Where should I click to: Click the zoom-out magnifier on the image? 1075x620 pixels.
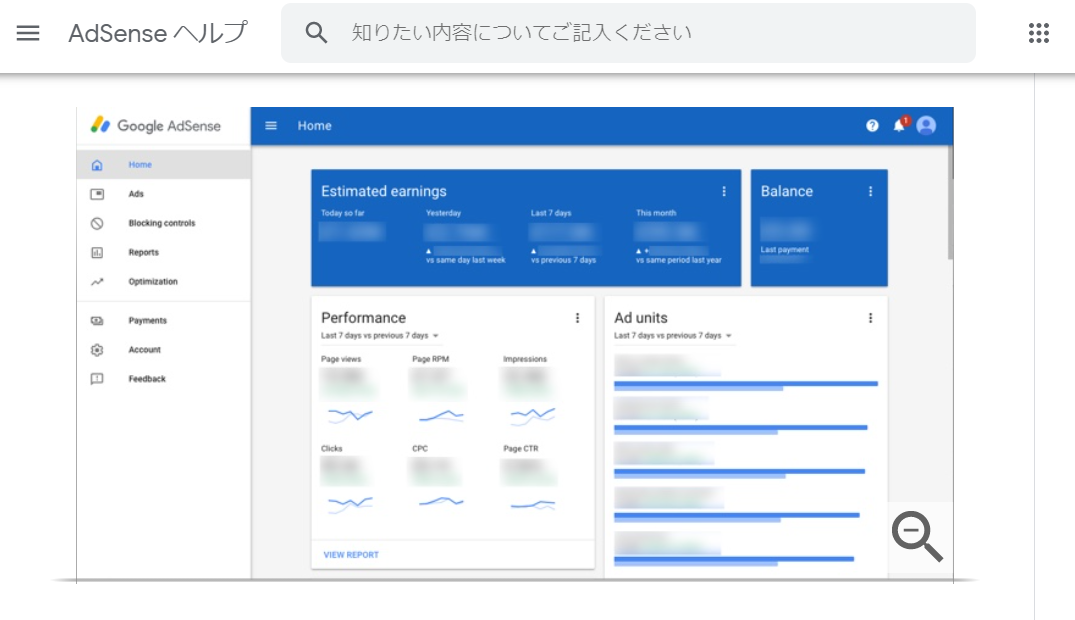pos(917,536)
